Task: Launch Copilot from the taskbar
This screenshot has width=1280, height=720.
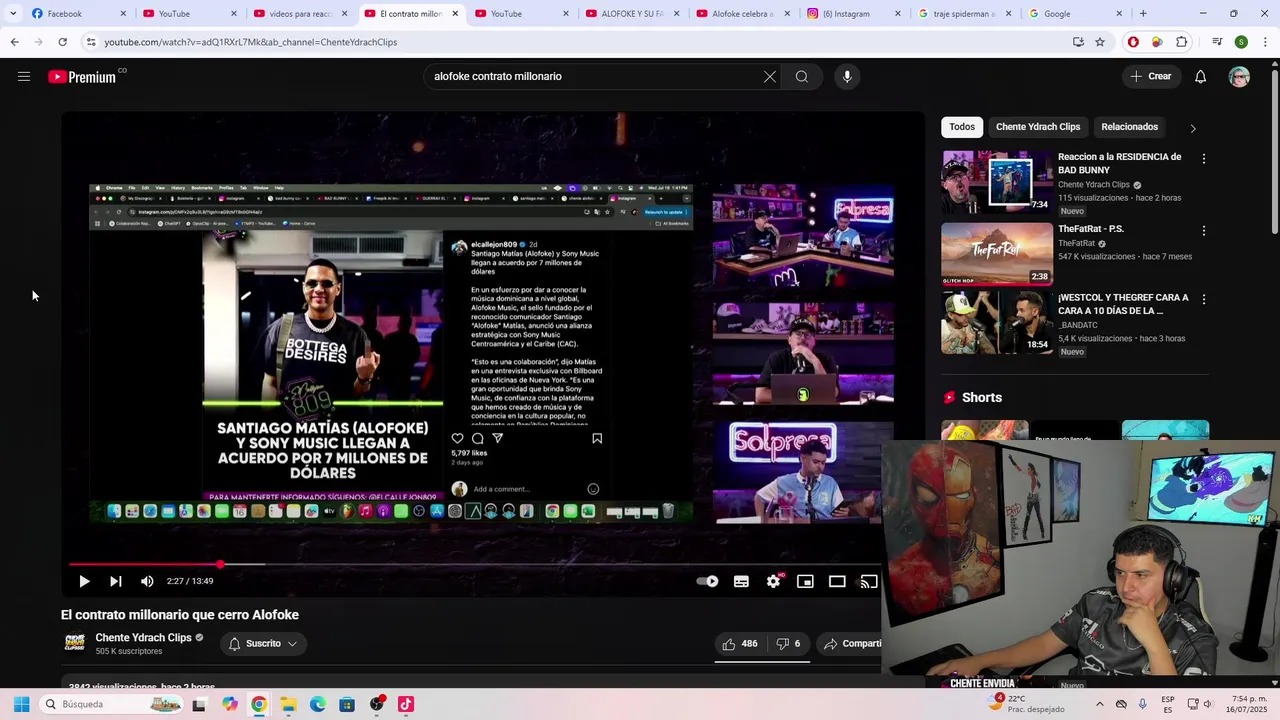Action: coord(230,704)
